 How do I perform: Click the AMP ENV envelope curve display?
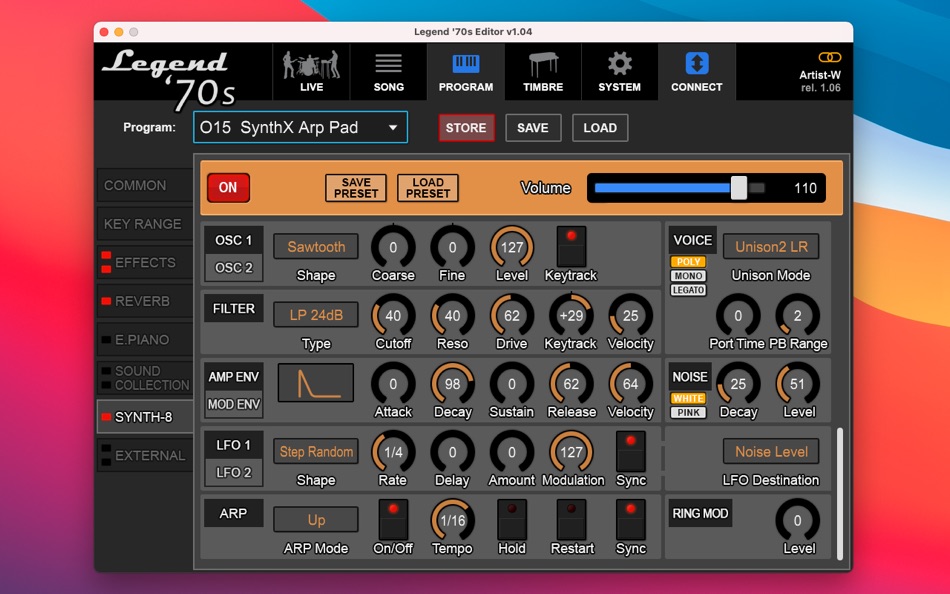pos(315,381)
